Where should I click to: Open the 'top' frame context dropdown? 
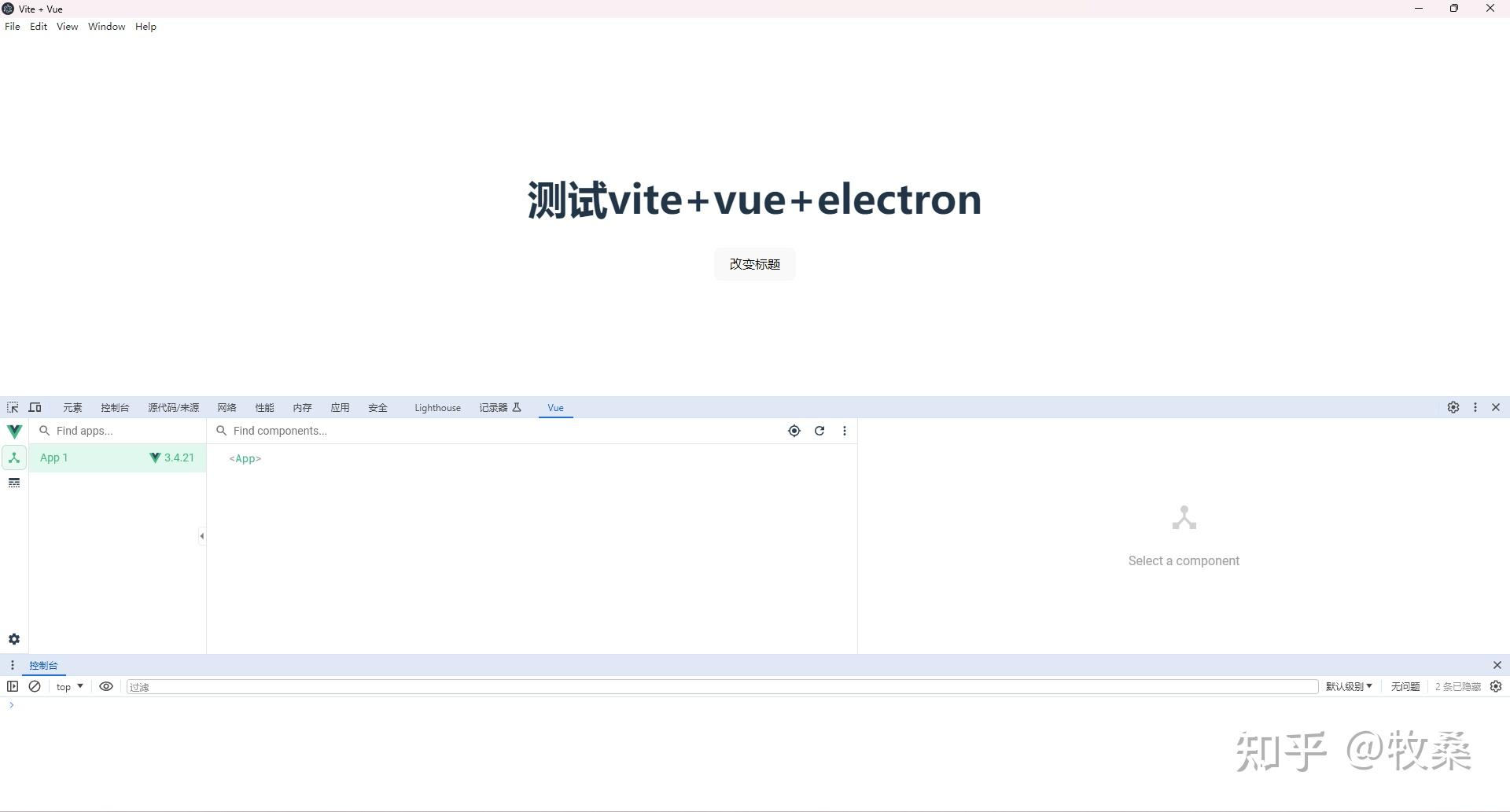[68, 686]
